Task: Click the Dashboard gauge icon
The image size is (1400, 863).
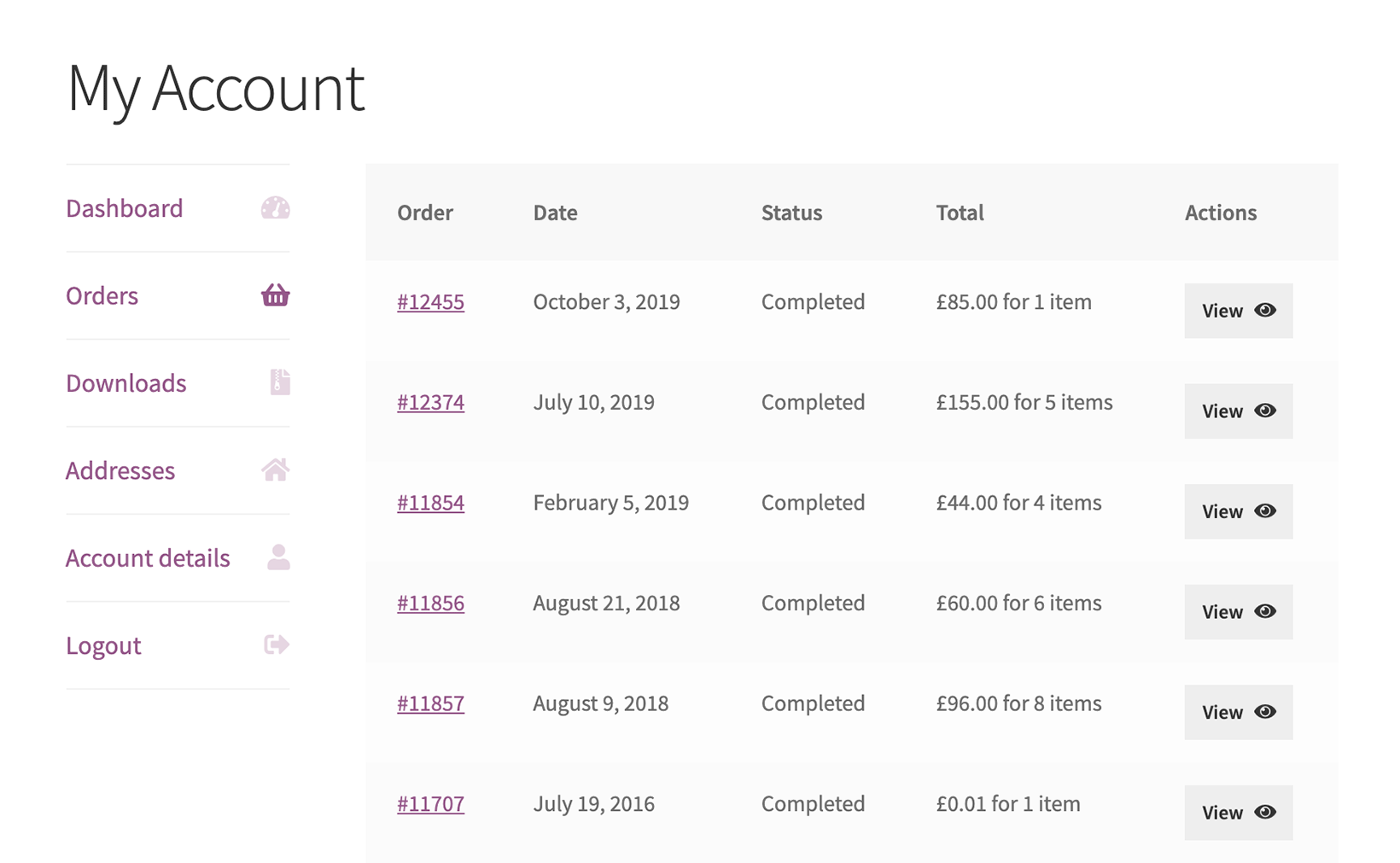Action: 275,208
